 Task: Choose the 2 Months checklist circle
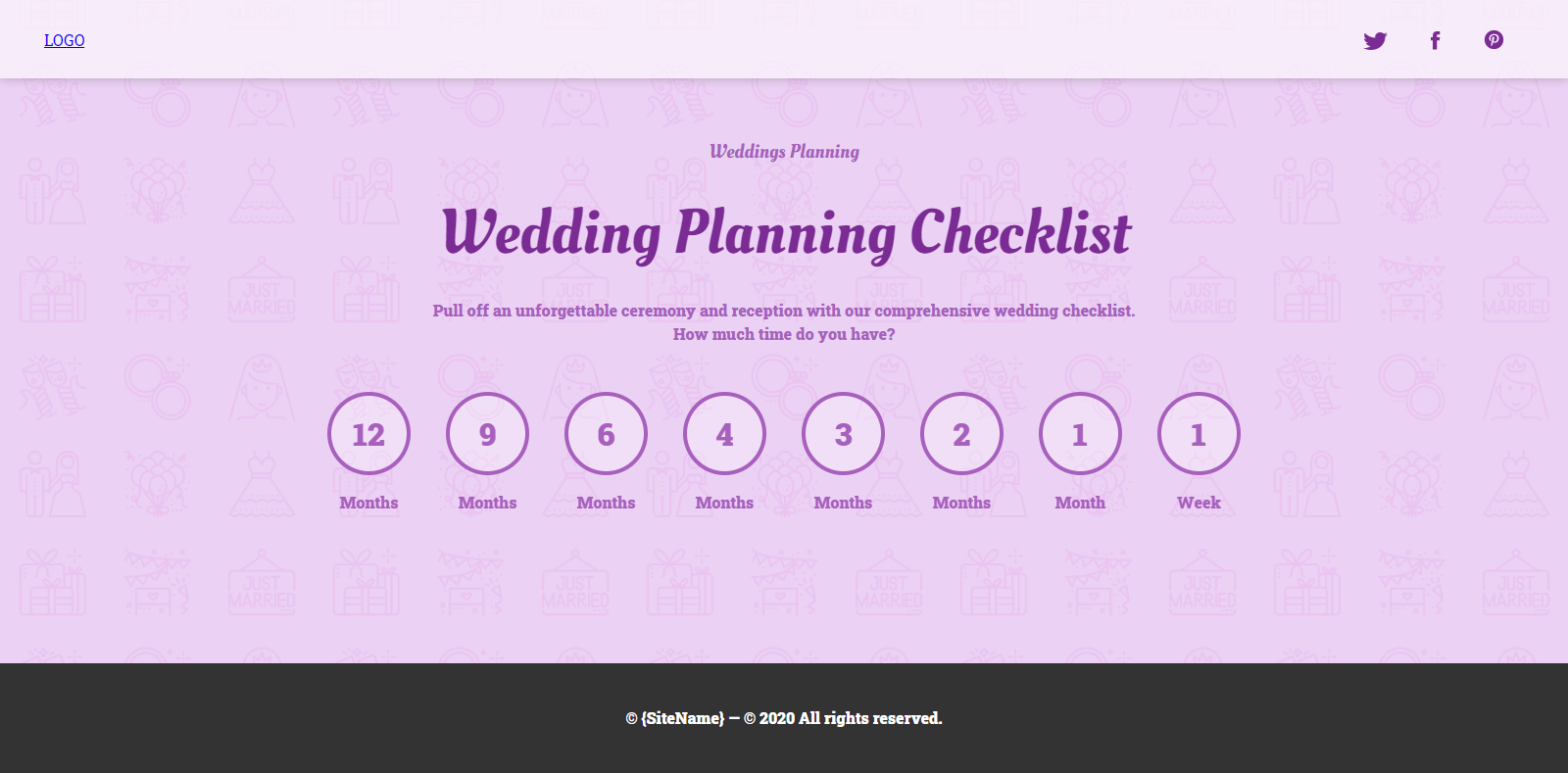[x=961, y=434]
